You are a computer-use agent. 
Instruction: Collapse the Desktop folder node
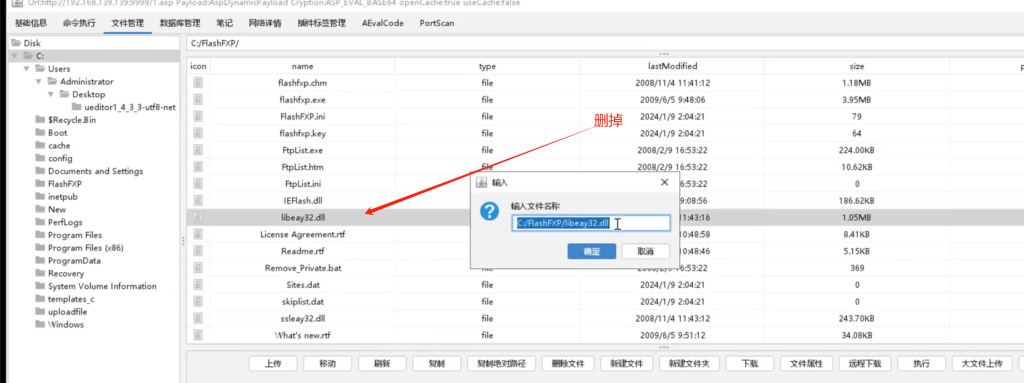pos(50,94)
